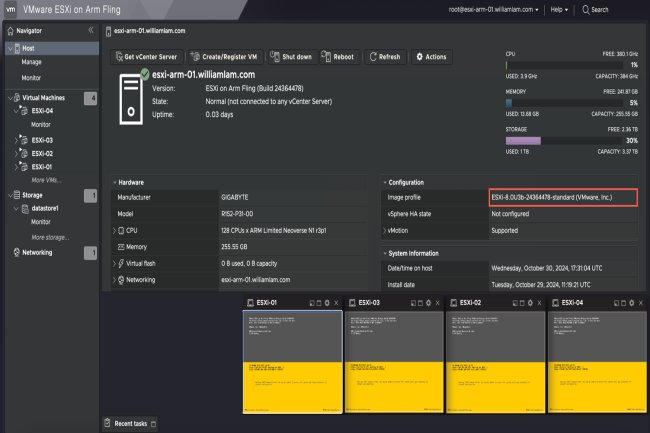Click the Refresh toolbar button

point(385,57)
